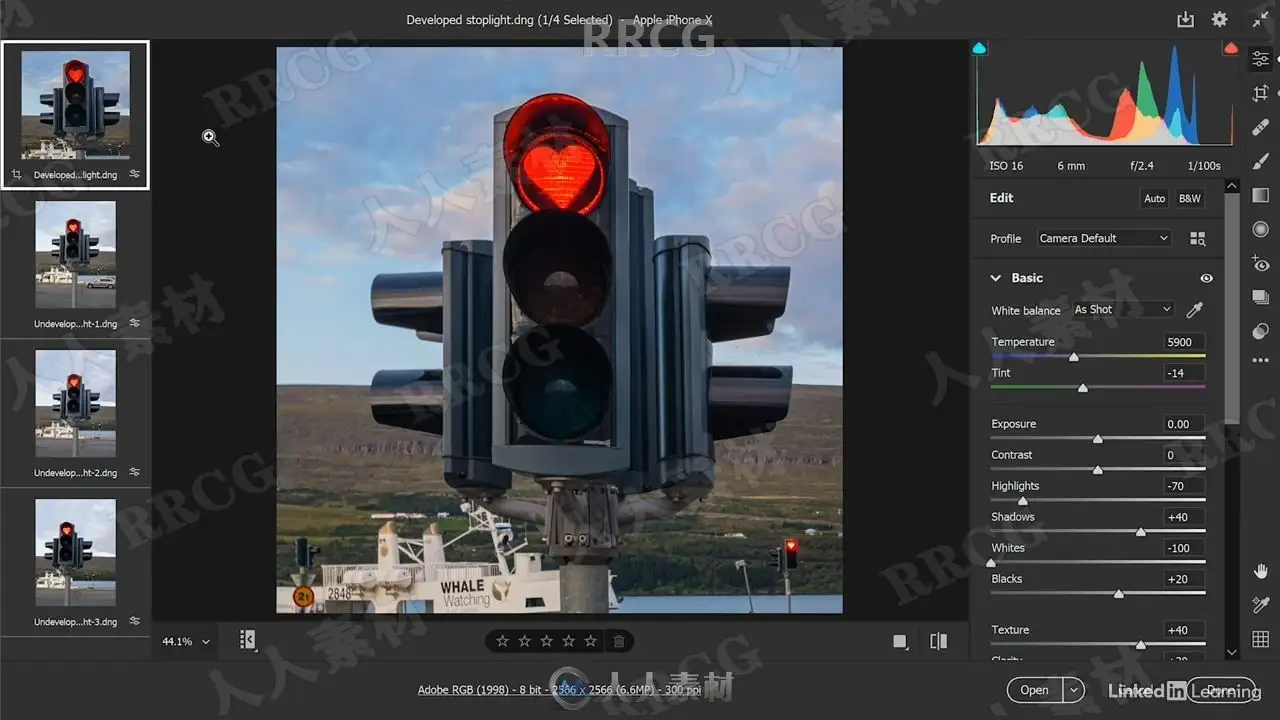Select the Developed stoplight thumbnail
The height and width of the screenshot is (720, 1280).
click(75, 106)
